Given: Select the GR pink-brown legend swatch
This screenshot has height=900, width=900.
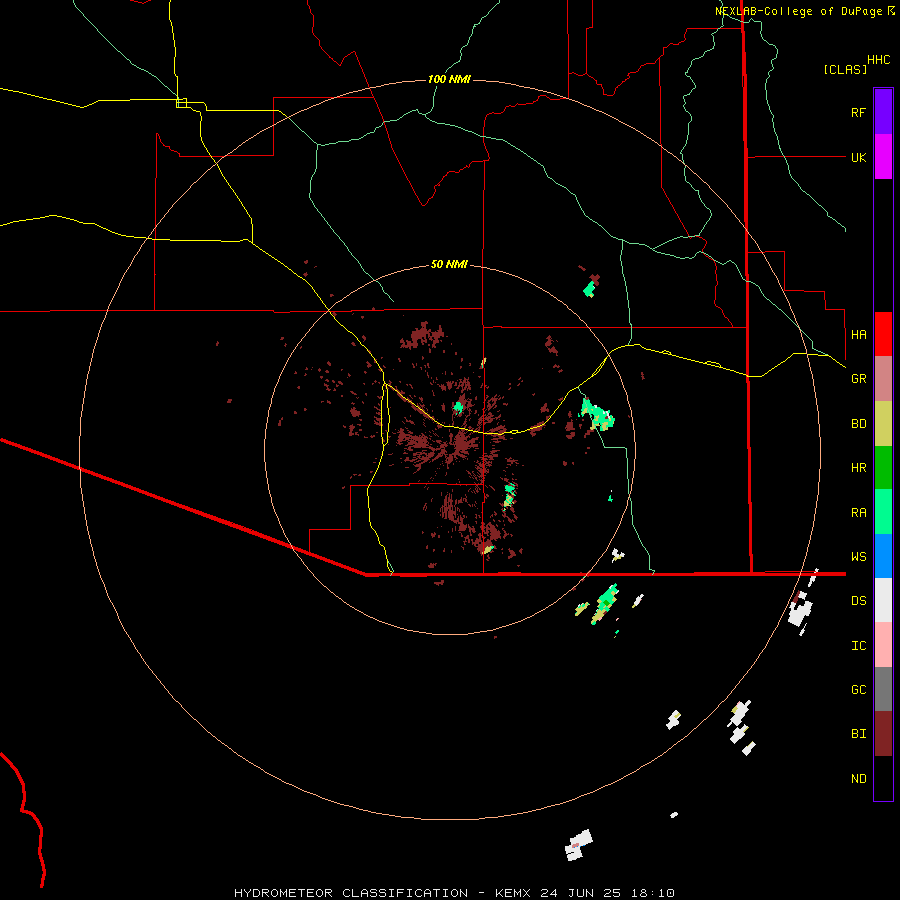Looking at the screenshot, I should point(883,379).
